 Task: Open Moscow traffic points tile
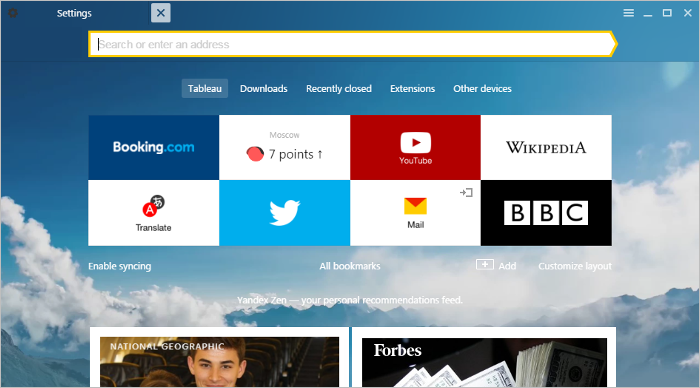pos(284,147)
